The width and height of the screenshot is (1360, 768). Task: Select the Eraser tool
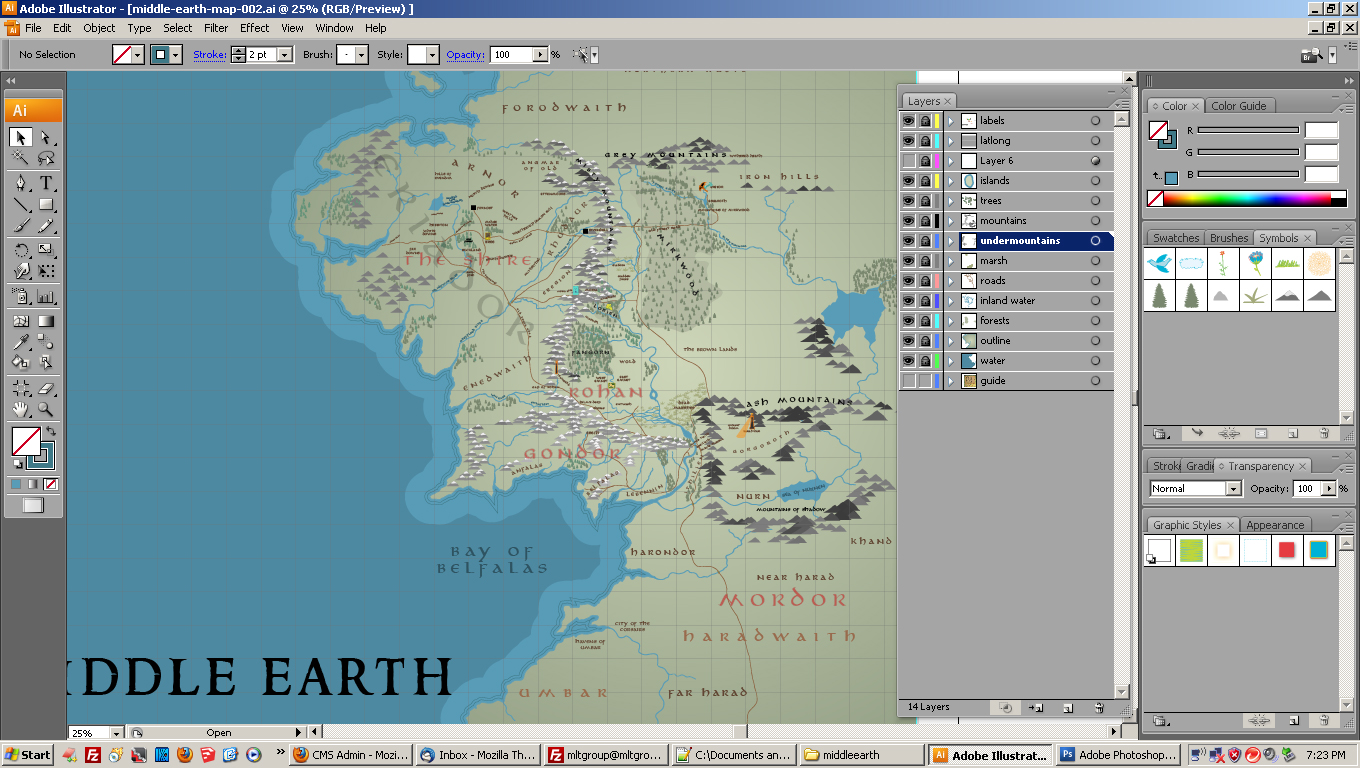(46, 388)
